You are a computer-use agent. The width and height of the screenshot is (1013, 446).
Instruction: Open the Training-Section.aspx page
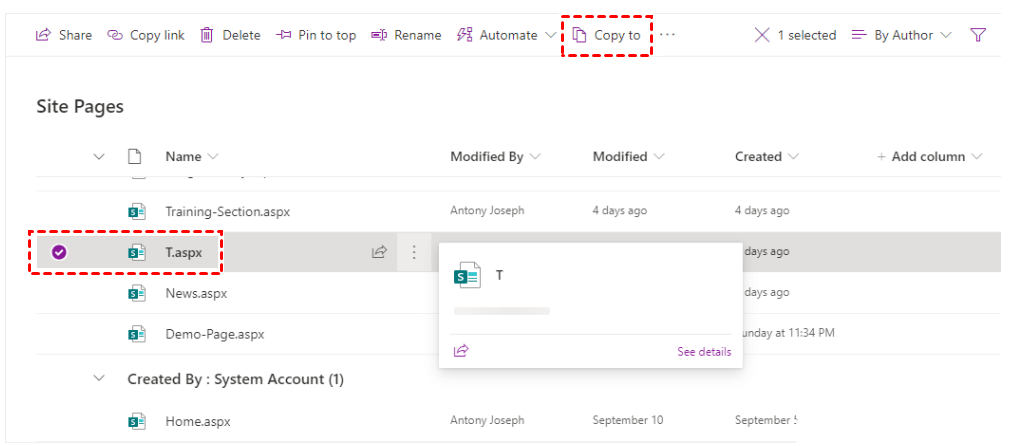pos(227,212)
